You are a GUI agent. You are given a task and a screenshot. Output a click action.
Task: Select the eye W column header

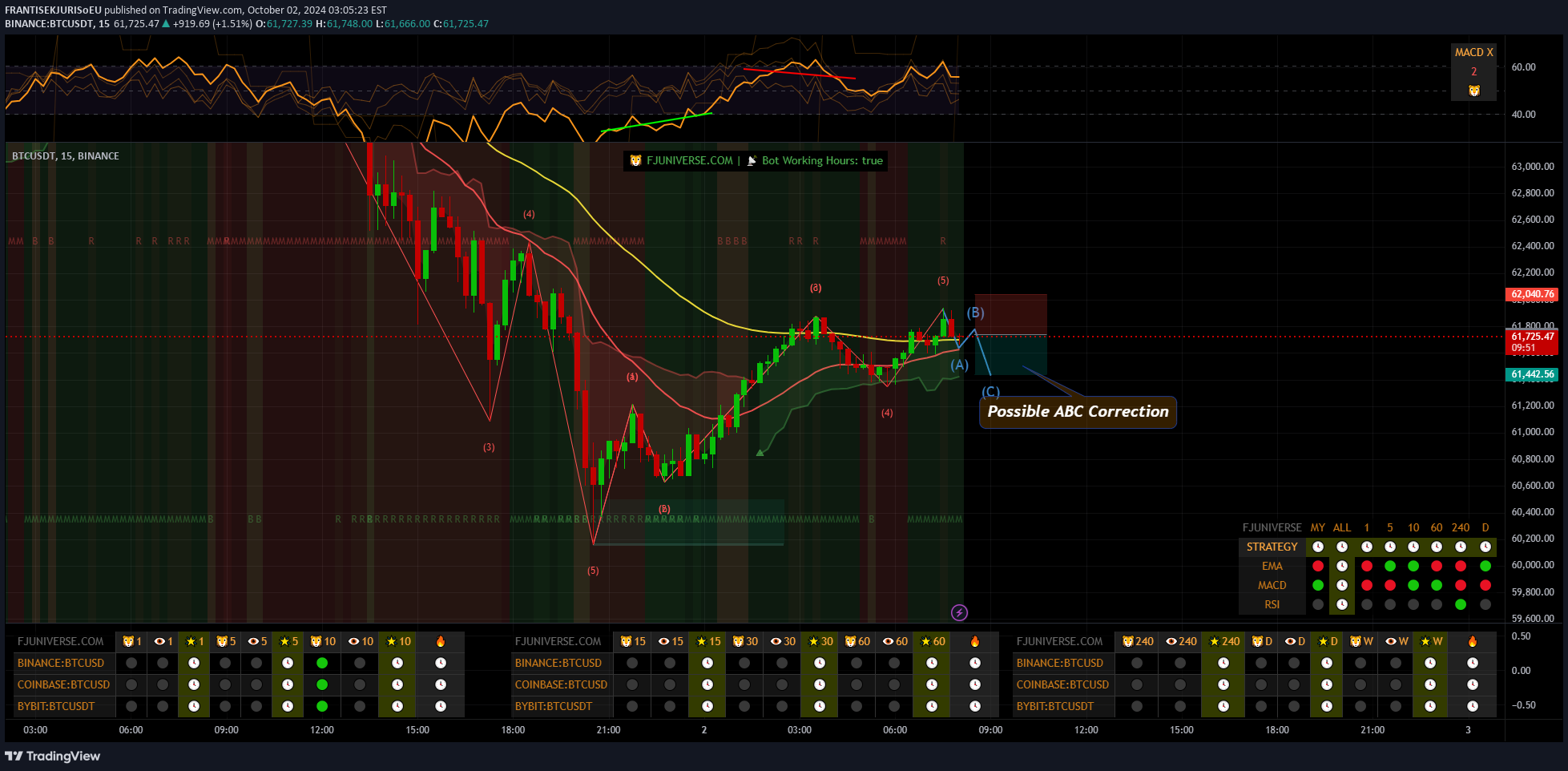coord(1396,641)
